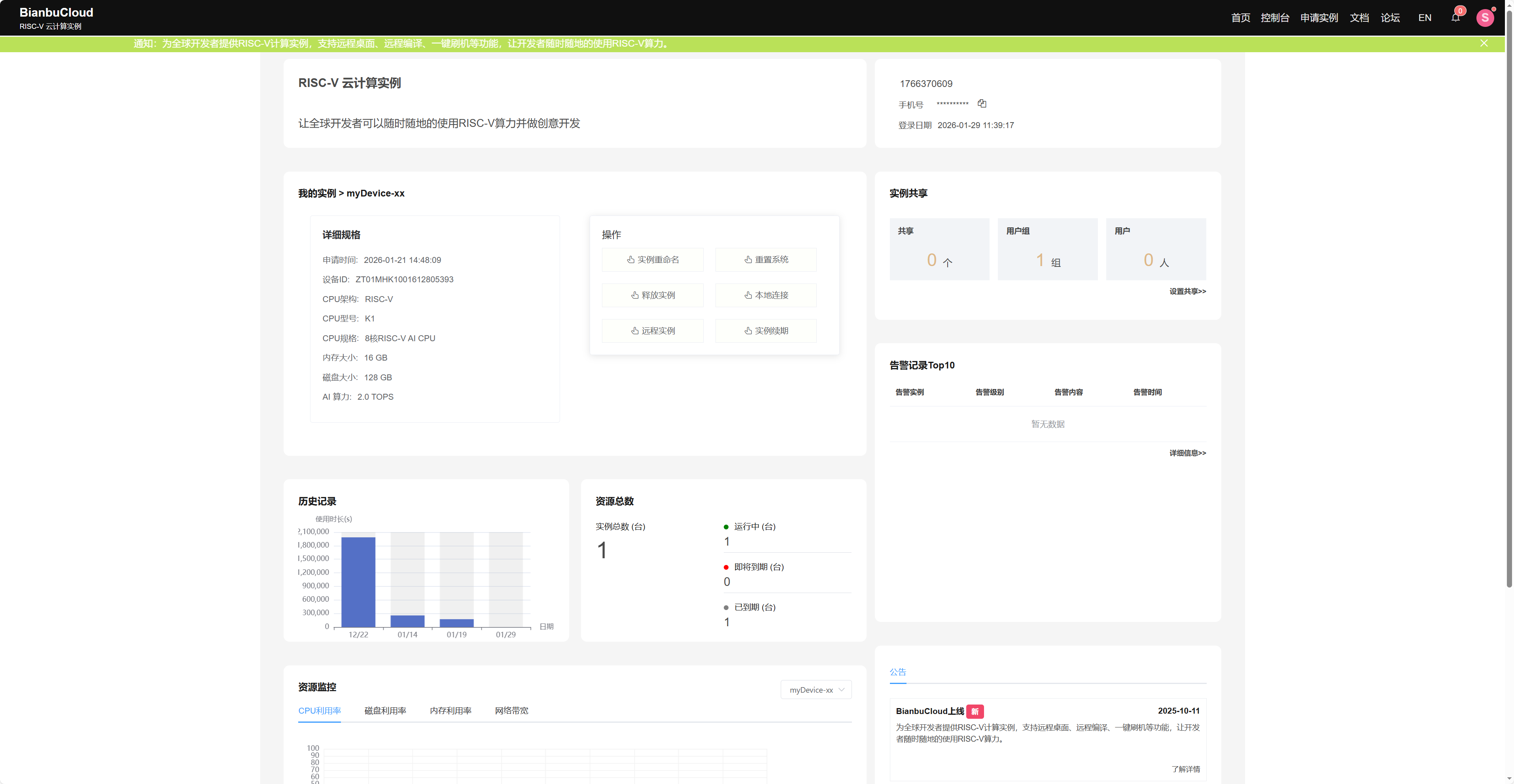Click the copy icon beside phone number

[982, 104]
